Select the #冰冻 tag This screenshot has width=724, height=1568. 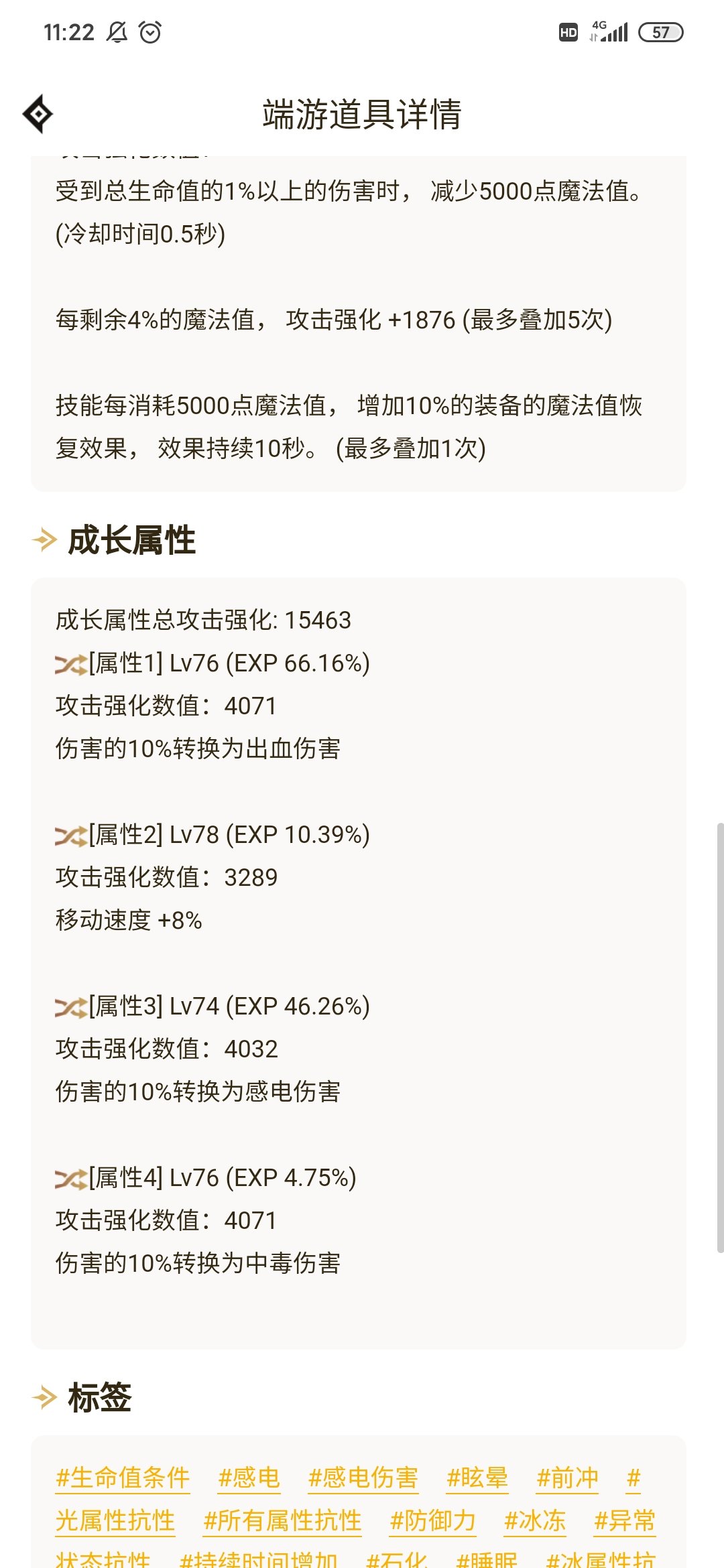point(535,1520)
